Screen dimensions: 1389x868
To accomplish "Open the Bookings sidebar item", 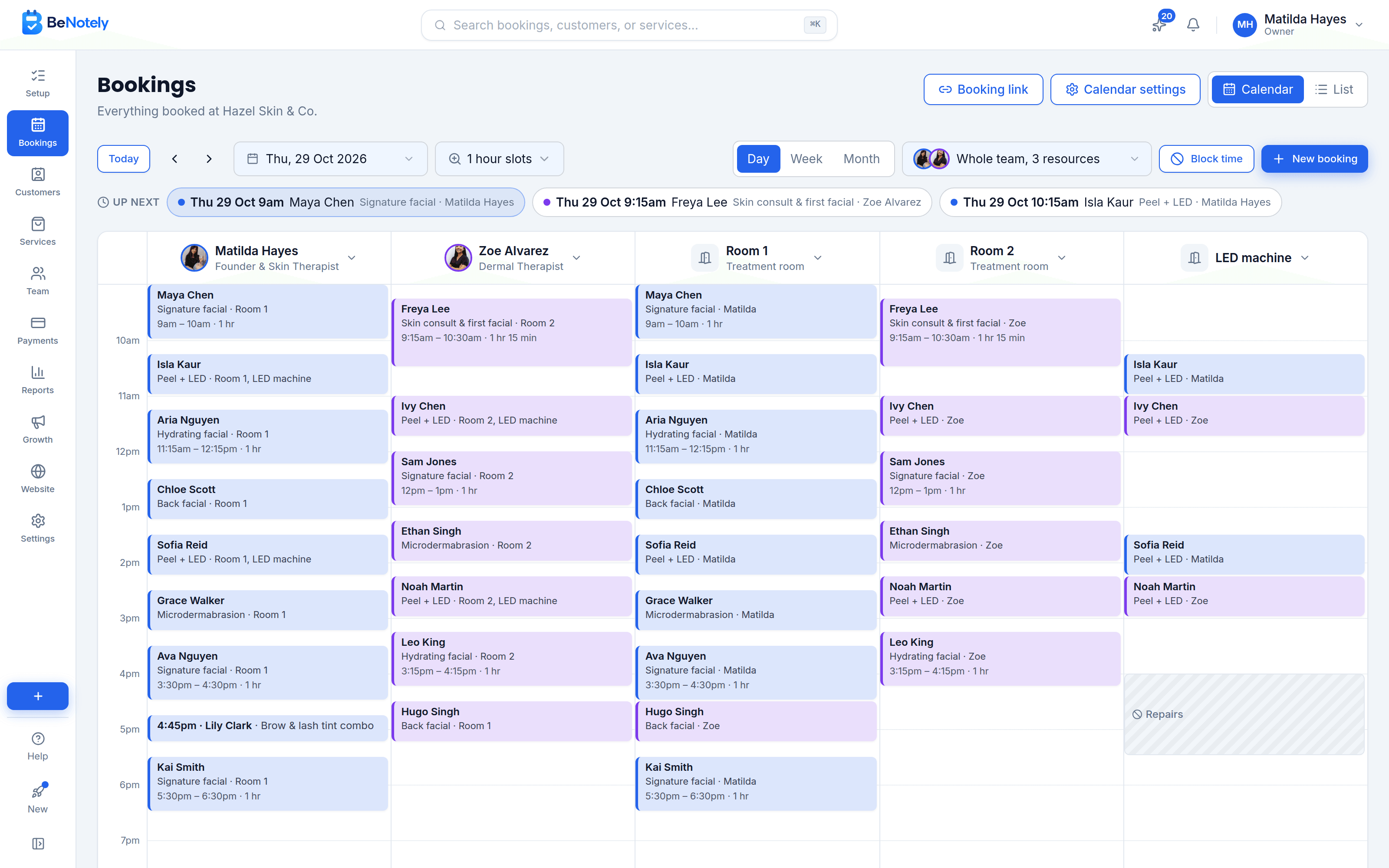I will 38,133.
